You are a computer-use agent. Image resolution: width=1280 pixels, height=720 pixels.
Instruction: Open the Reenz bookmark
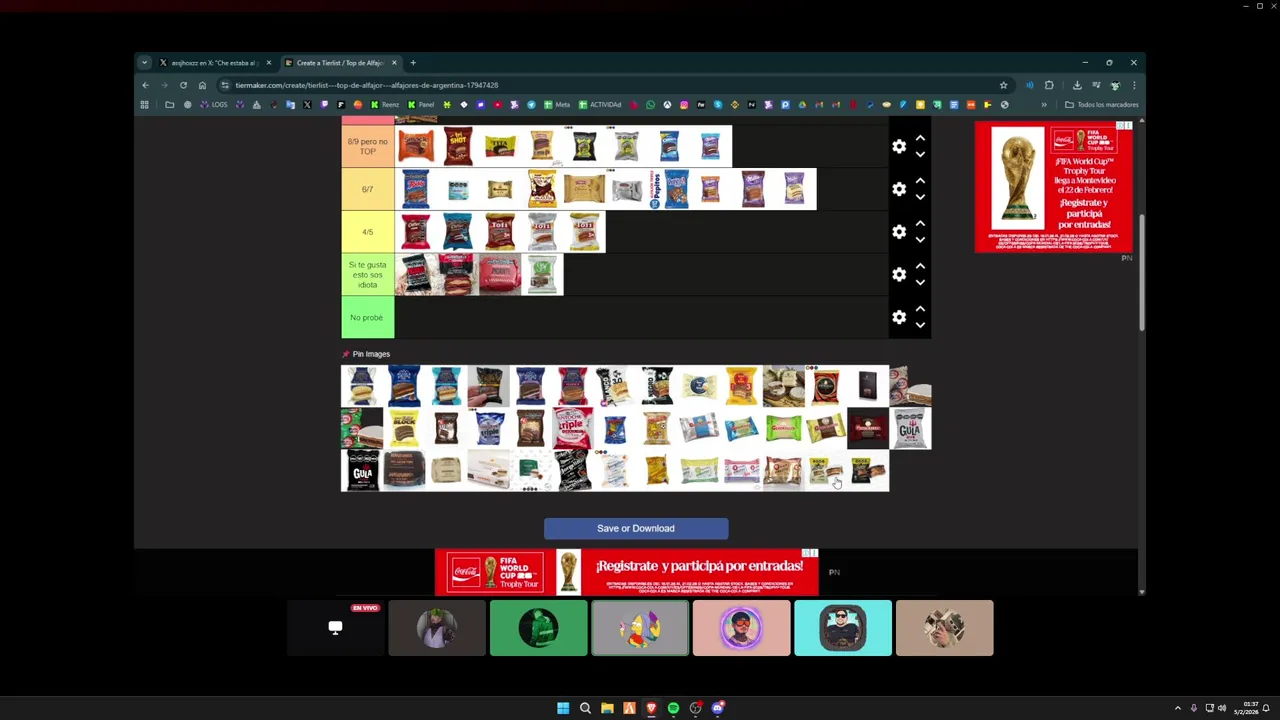385,104
